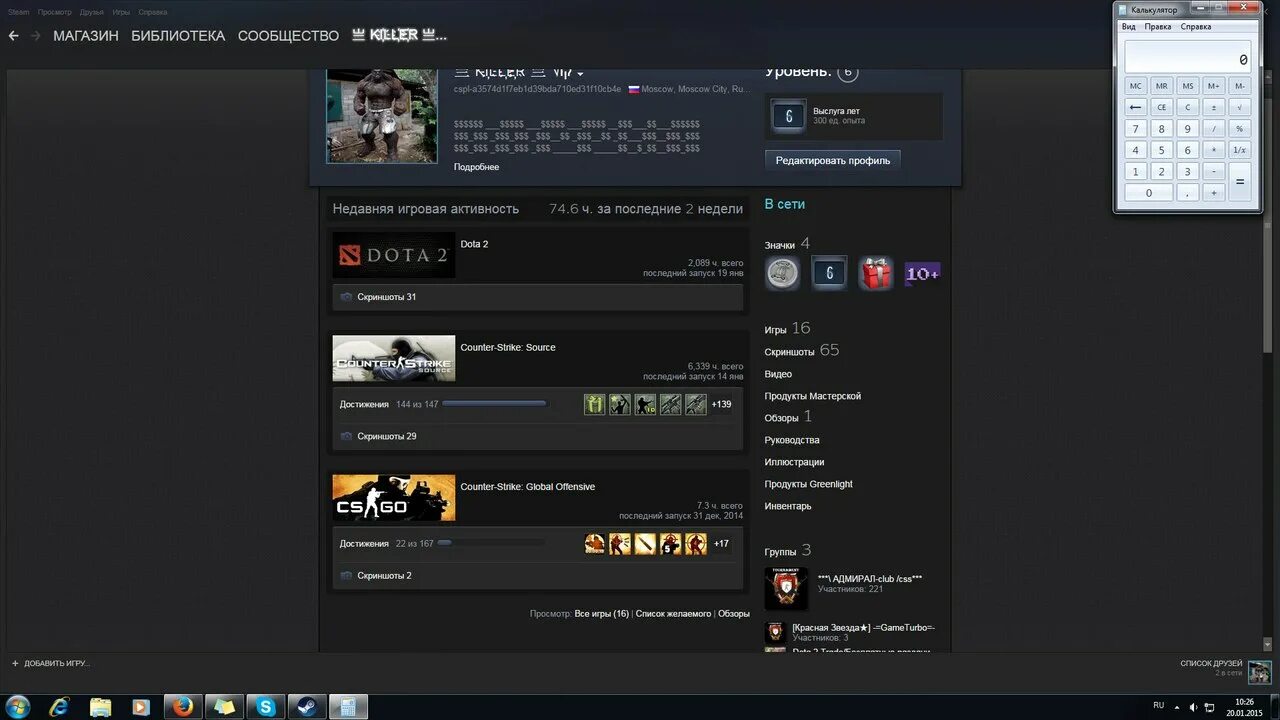
Task: Expand the profile name dropdown arrow
Action: [580, 74]
